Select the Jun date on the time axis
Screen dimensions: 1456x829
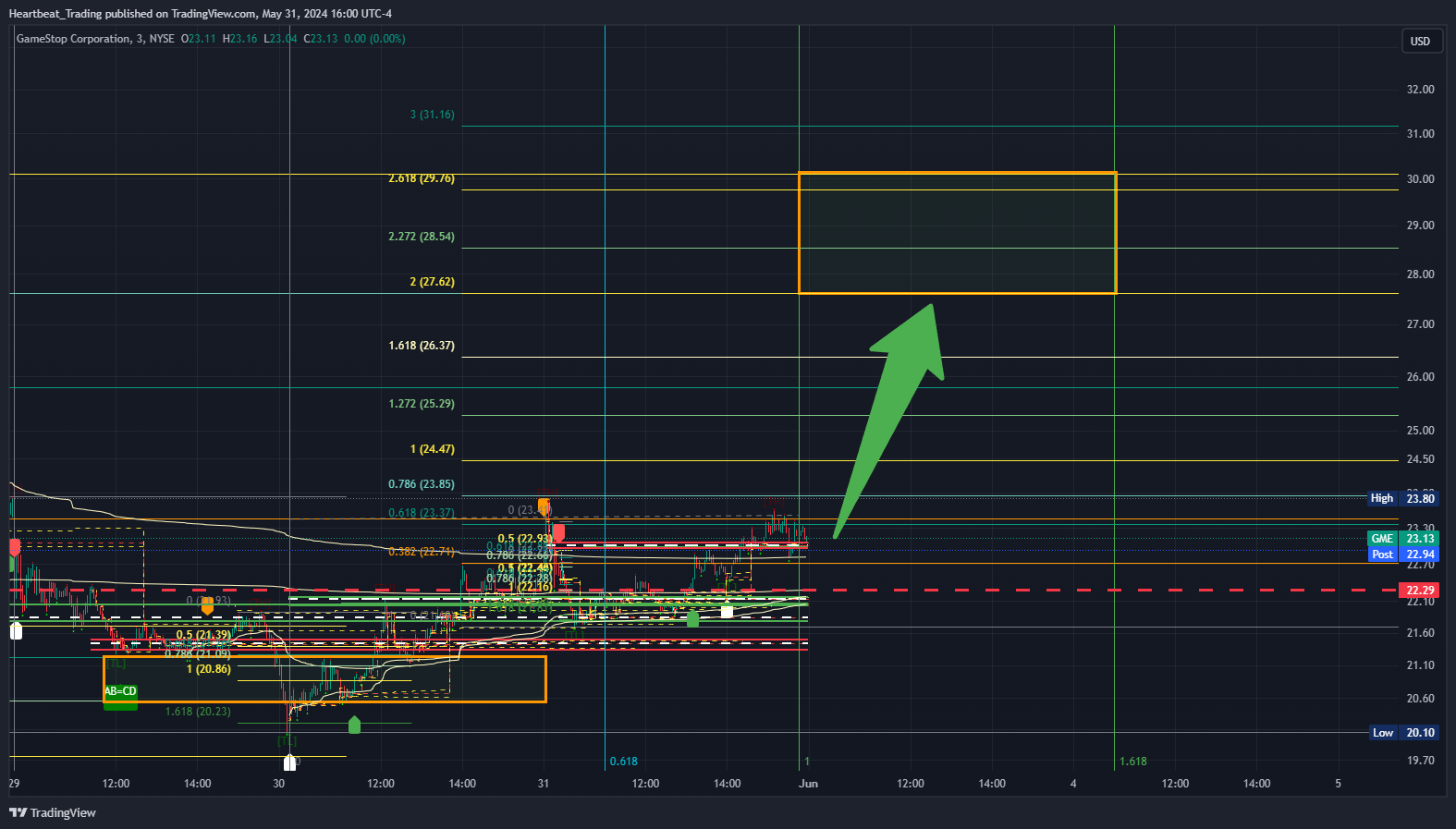(809, 784)
